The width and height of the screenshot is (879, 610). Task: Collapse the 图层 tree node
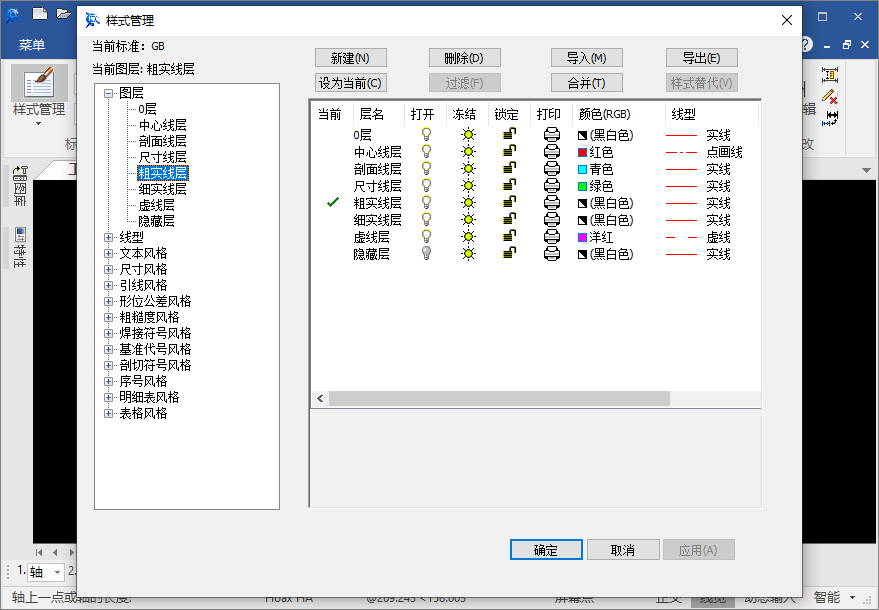[109, 94]
